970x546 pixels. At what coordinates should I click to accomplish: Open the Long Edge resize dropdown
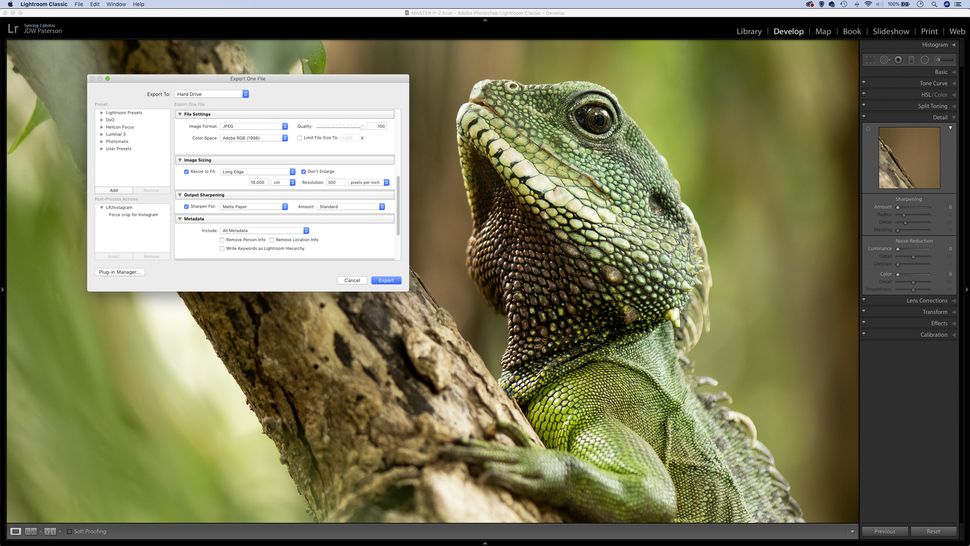coord(258,171)
